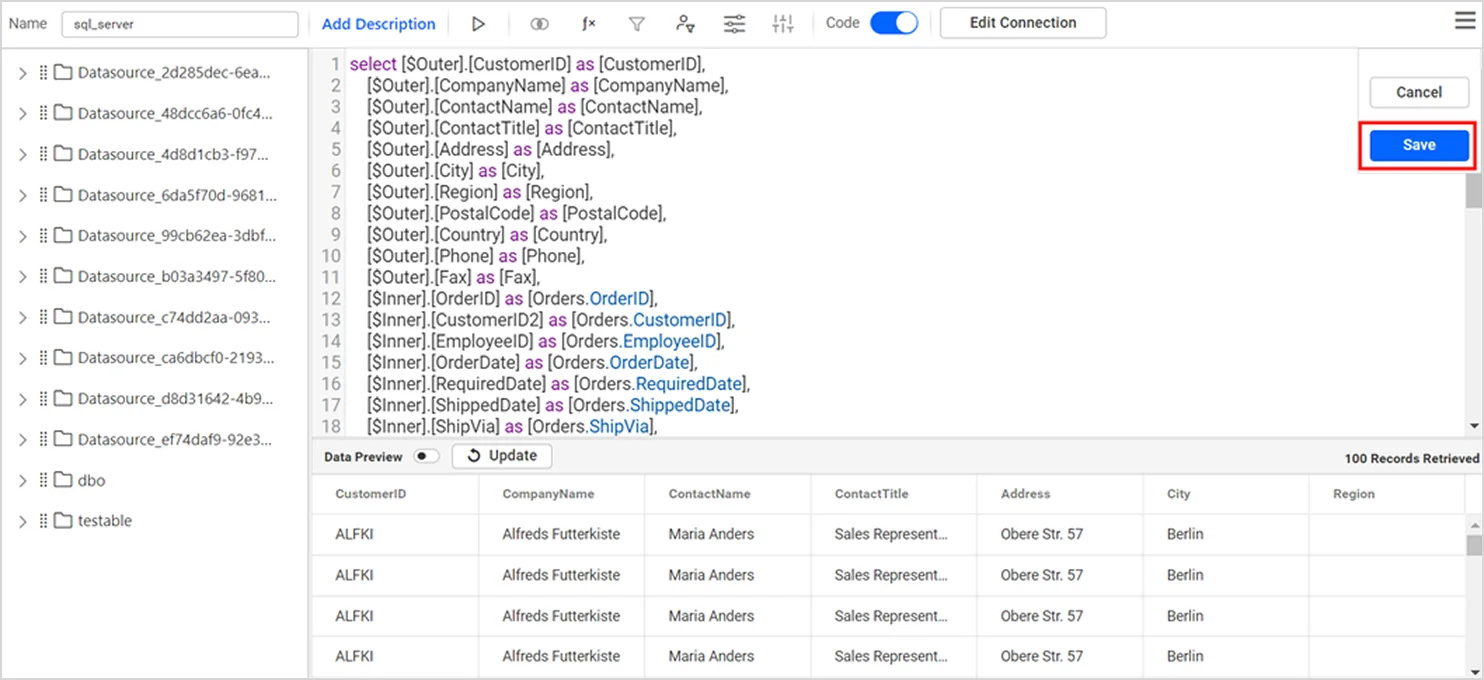
Task: Click the Name input field
Action: 180,24
